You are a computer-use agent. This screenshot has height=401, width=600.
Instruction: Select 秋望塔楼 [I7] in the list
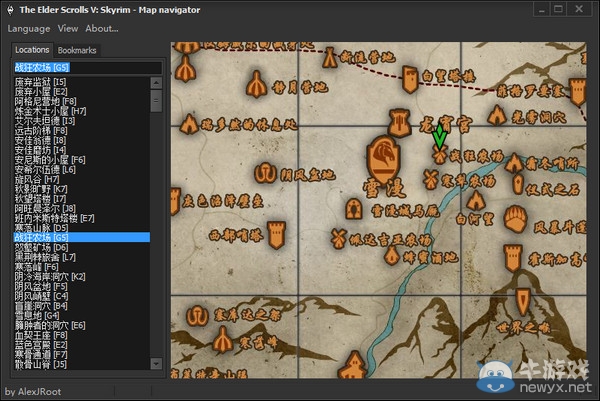pos(82,199)
